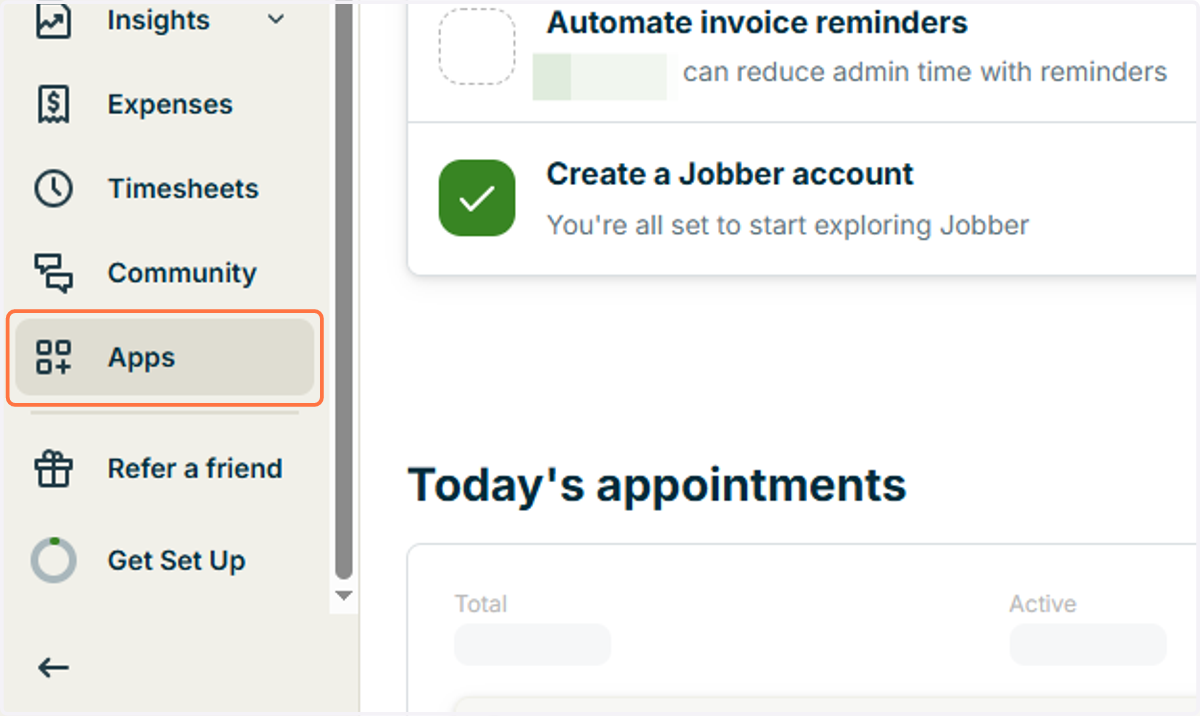
Task: Click the Community chat bubbles icon
Action: pos(53,273)
